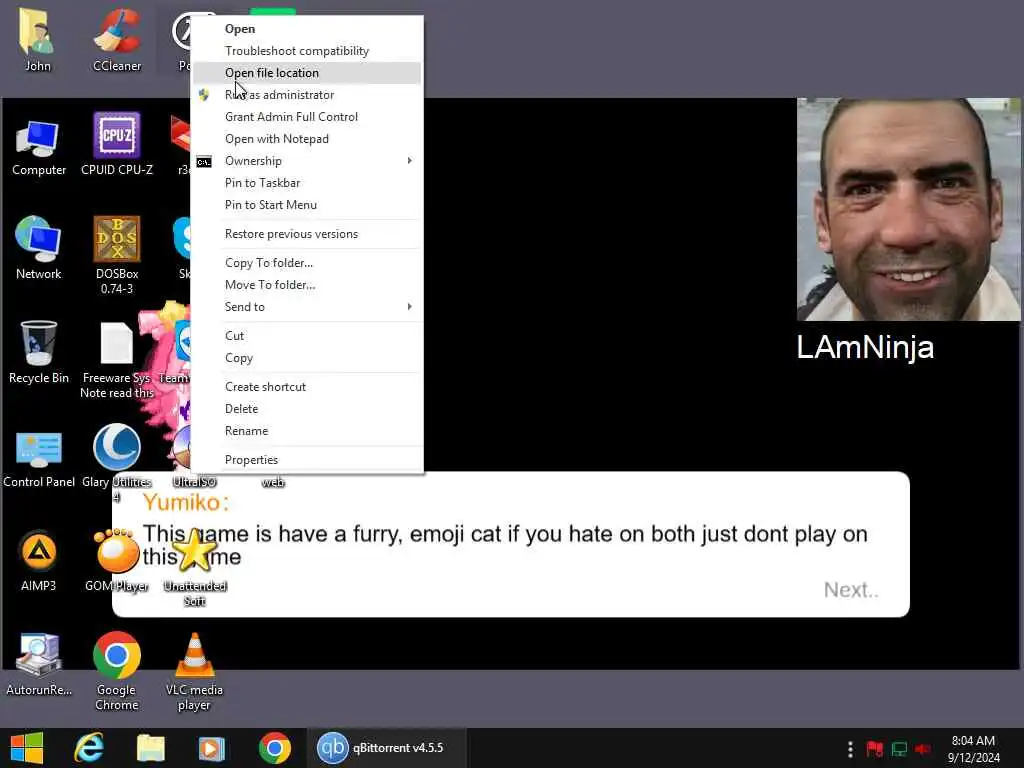Click the Yumiko speaker name
Image resolution: width=1024 pixels, height=768 pixels.
186,502
